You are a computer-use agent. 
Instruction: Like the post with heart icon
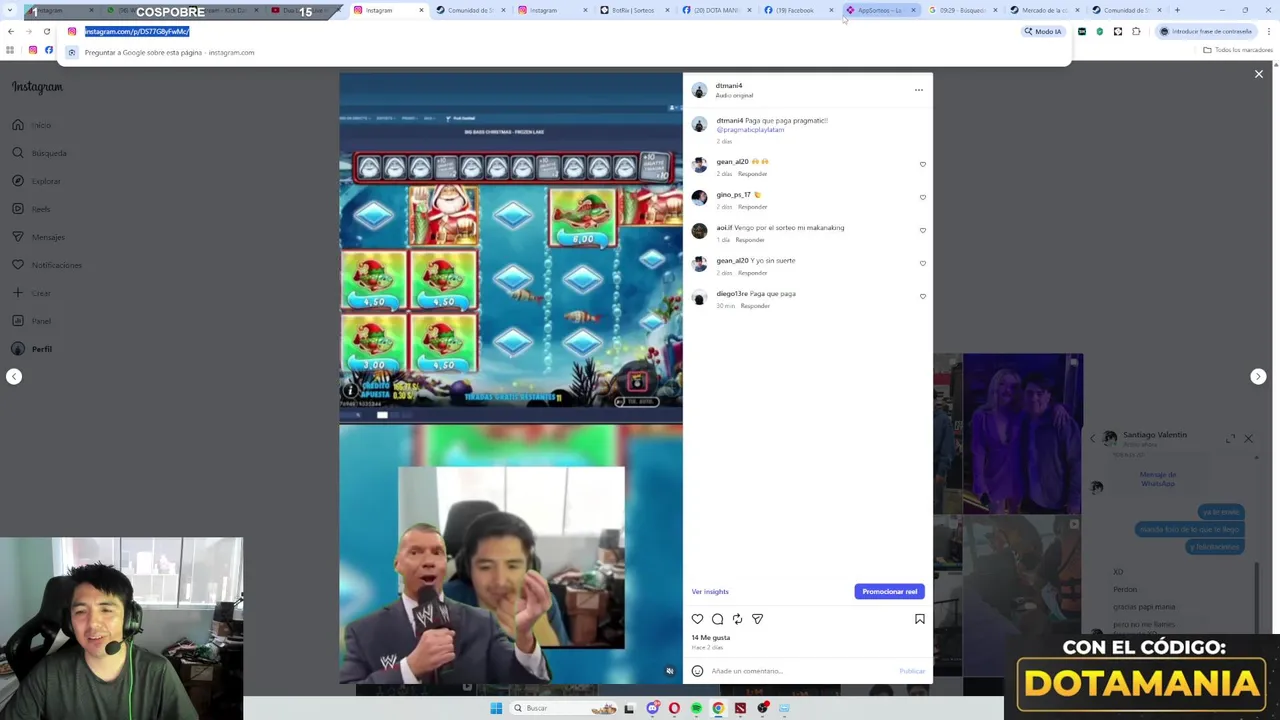tap(698, 619)
